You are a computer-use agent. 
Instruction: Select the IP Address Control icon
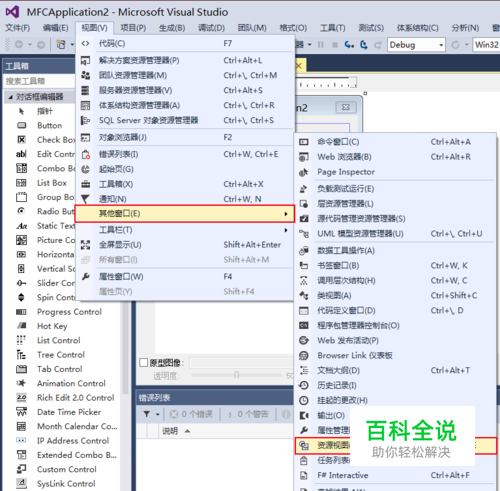[21, 440]
